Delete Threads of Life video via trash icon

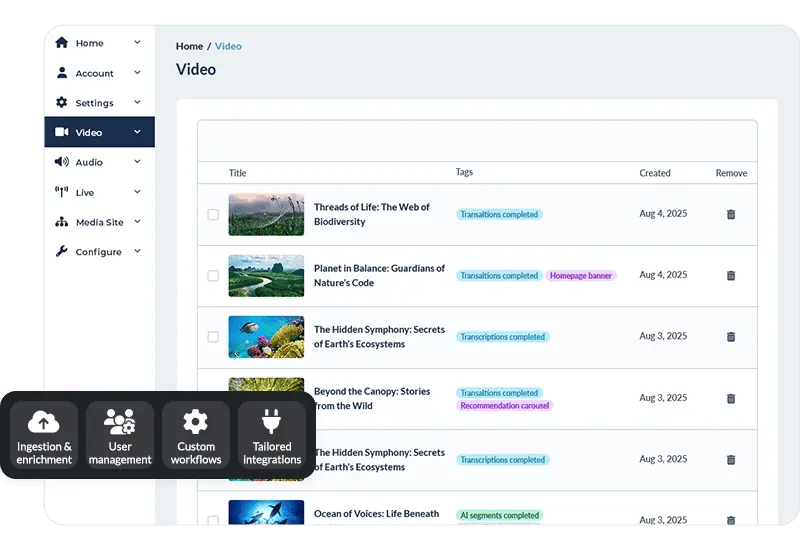[731, 214]
